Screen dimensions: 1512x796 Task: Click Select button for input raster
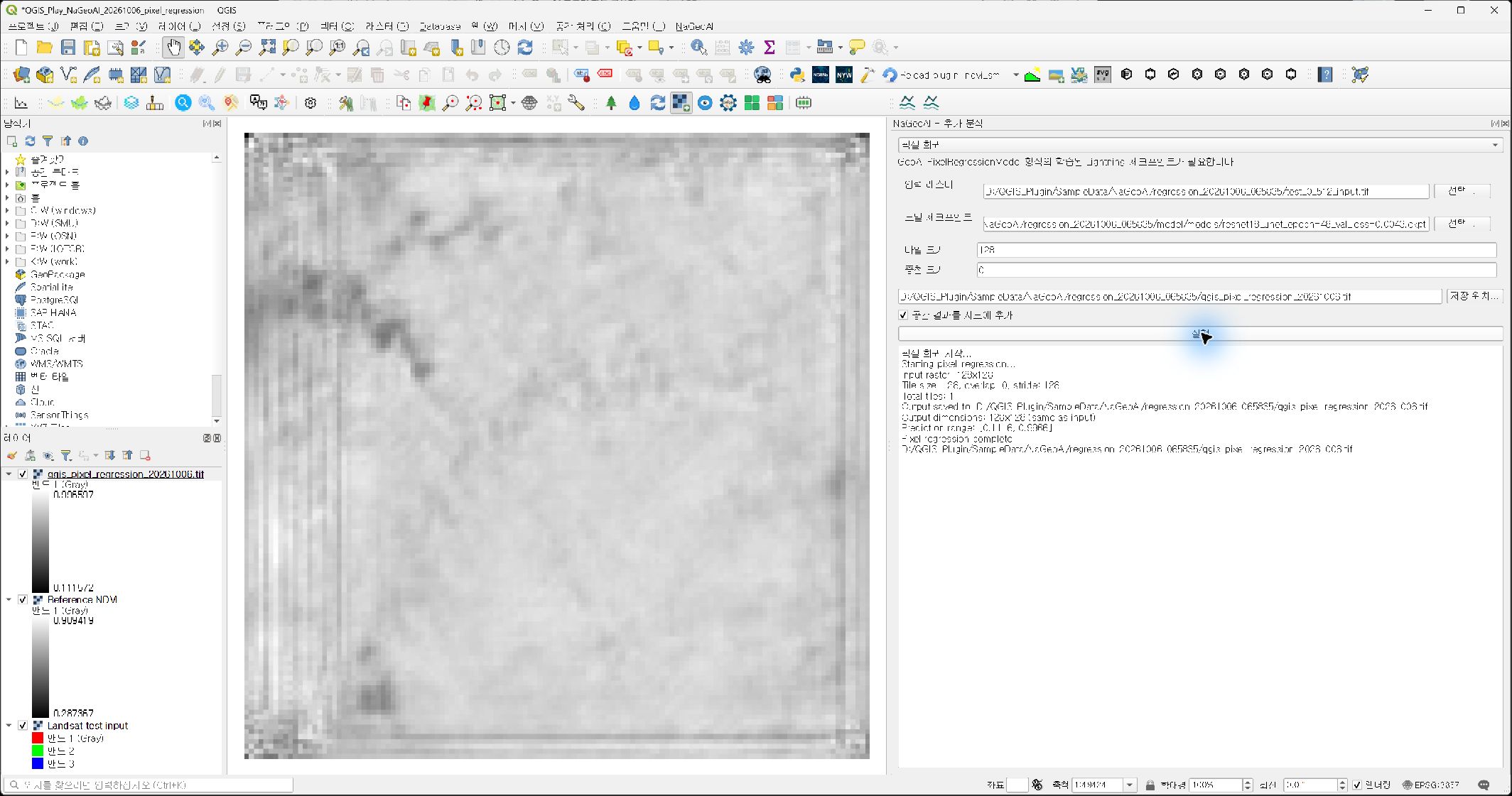tap(1461, 191)
